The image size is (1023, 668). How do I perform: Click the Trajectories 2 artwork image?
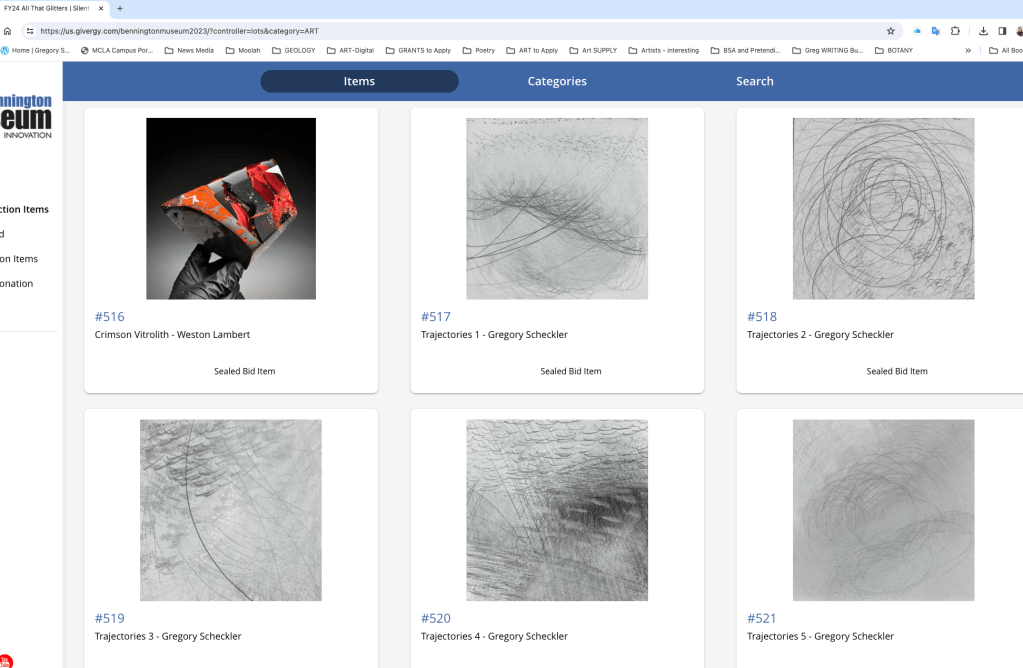click(883, 208)
